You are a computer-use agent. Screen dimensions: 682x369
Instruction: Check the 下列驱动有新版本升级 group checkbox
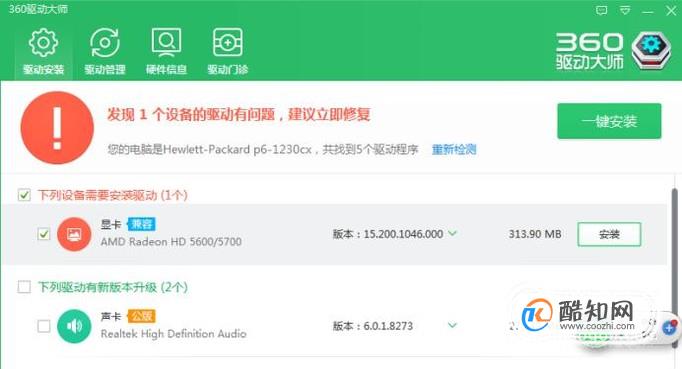pyautogui.click(x=24, y=287)
